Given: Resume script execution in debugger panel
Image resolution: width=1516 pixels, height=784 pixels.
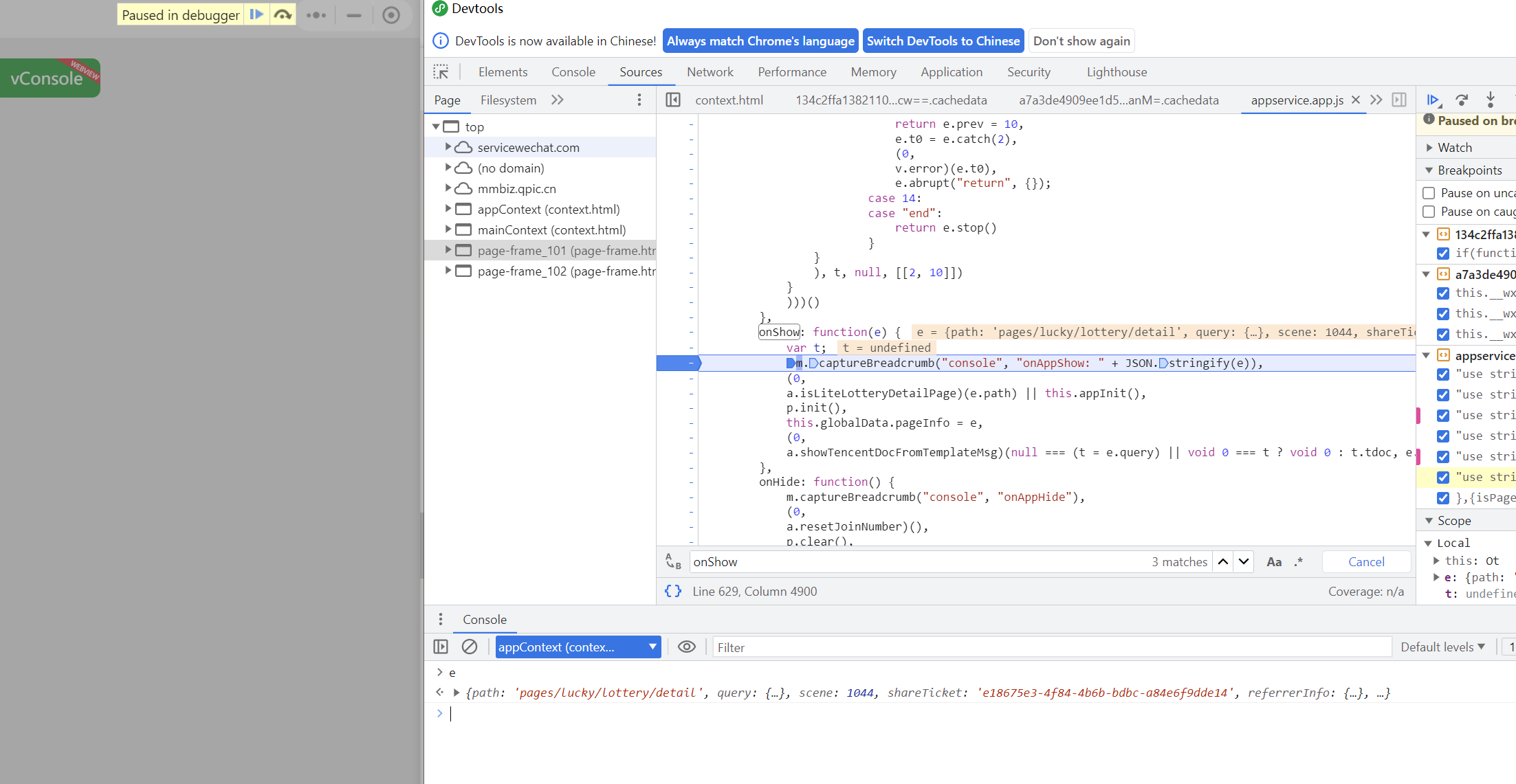Looking at the screenshot, I should click(x=1433, y=100).
